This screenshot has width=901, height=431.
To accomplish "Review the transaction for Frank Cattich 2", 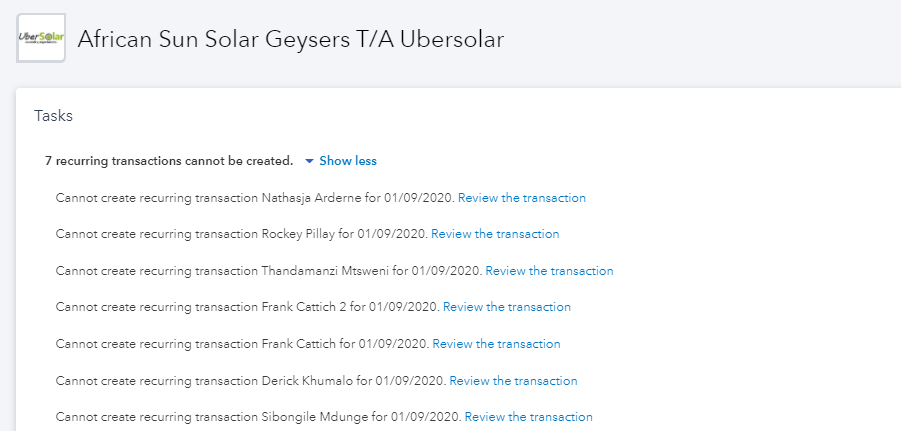I will click(x=507, y=307).
